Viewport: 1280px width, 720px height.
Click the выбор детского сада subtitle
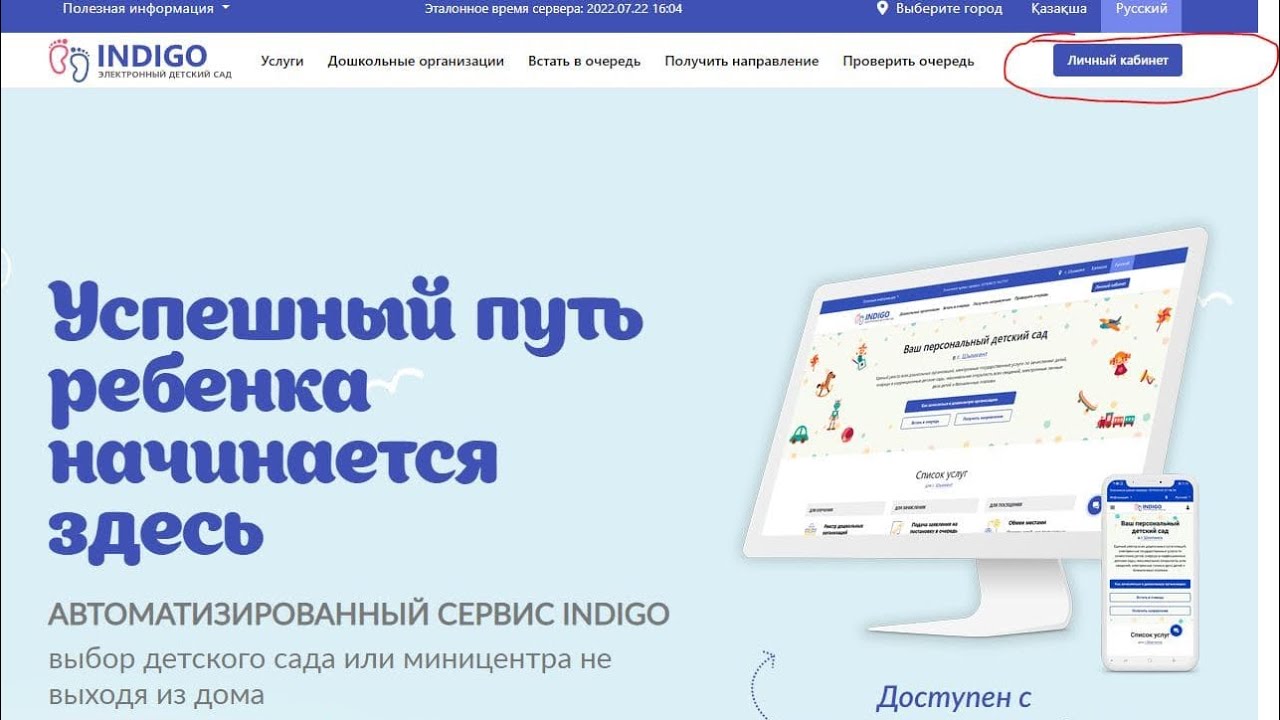point(330,677)
